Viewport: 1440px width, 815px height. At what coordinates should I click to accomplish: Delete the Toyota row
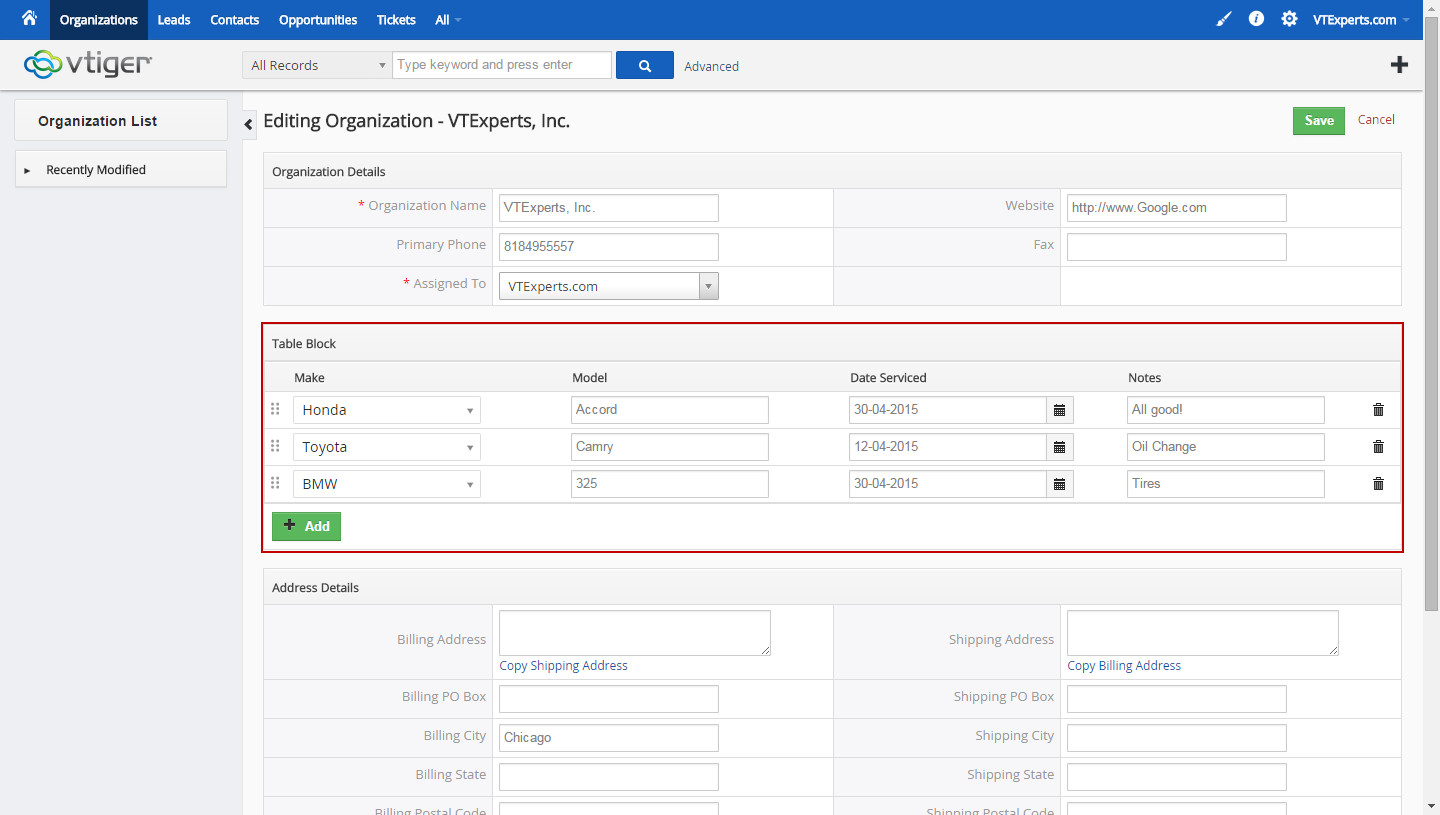pyautogui.click(x=1378, y=447)
